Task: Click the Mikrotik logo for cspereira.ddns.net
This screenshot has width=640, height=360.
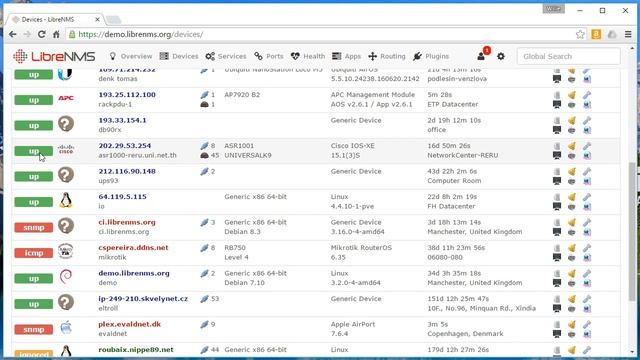Action: [65, 251]
